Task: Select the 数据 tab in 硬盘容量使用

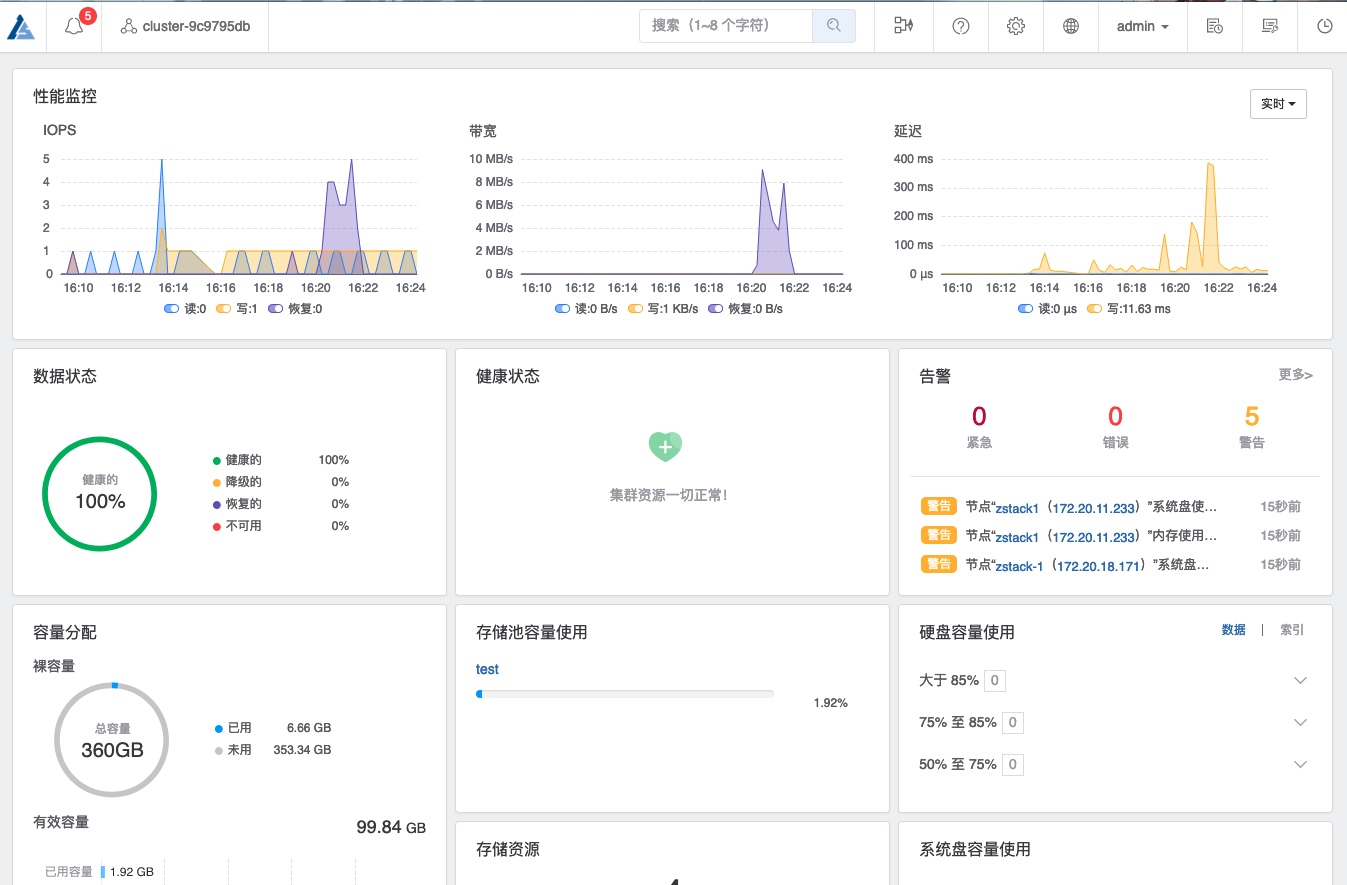Action: (x=1233, y=630)
